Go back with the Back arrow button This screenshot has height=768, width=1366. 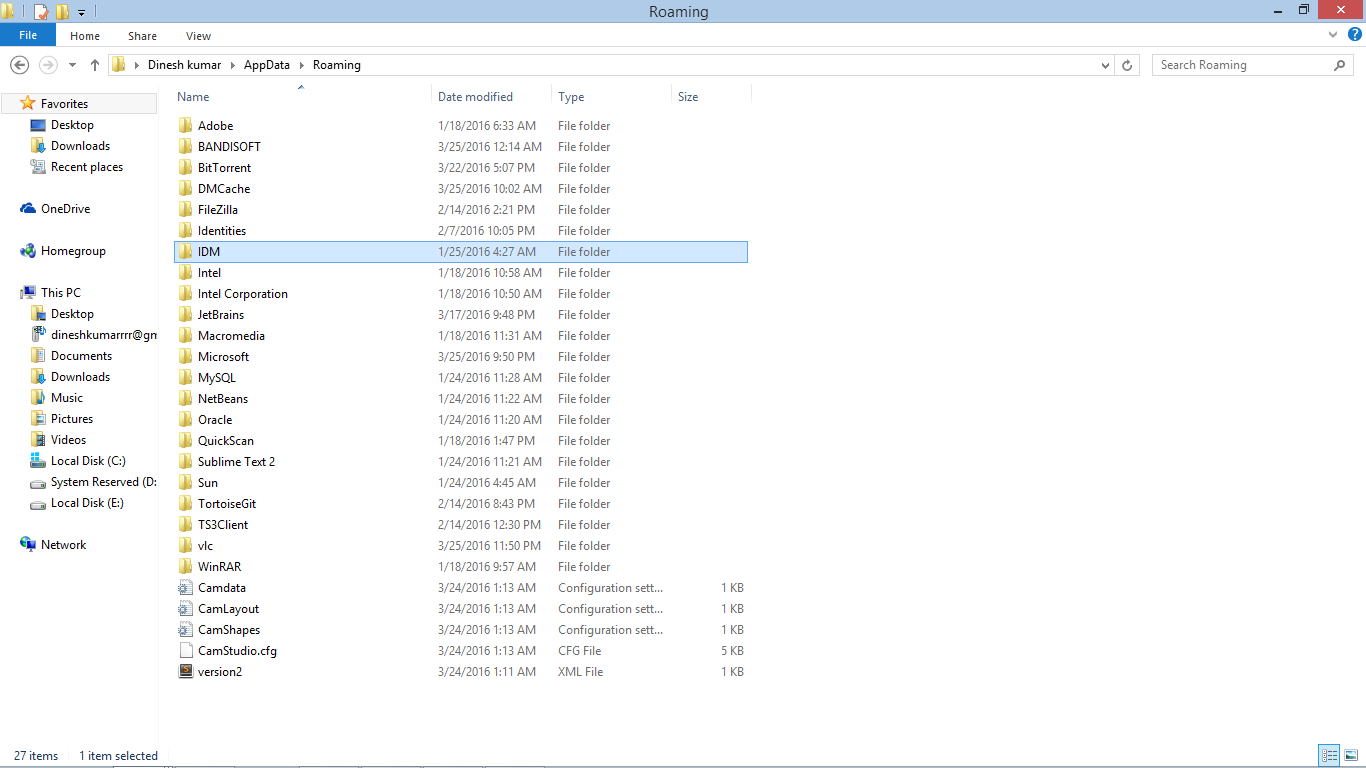(19, 65)
